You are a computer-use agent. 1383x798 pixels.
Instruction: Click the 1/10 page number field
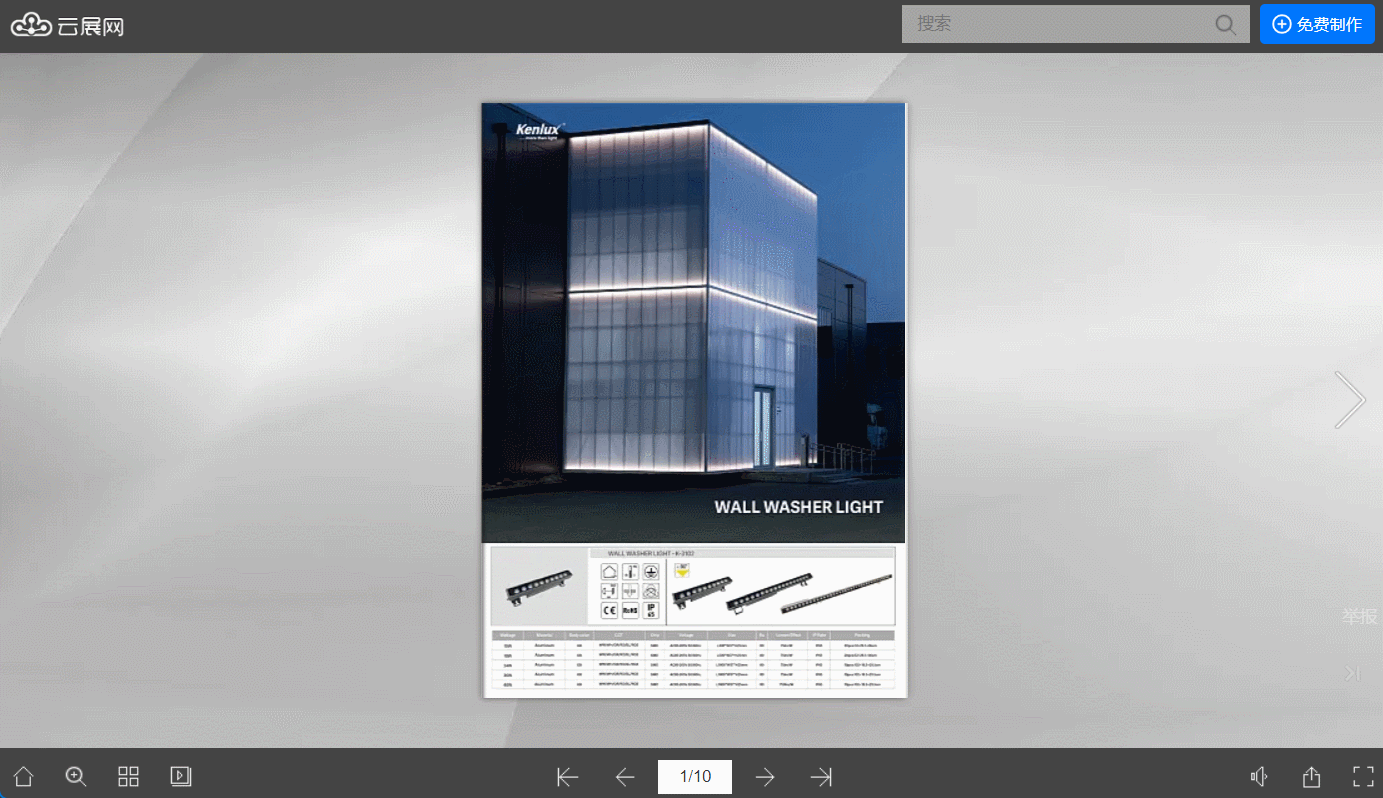[x=695, y=777]
